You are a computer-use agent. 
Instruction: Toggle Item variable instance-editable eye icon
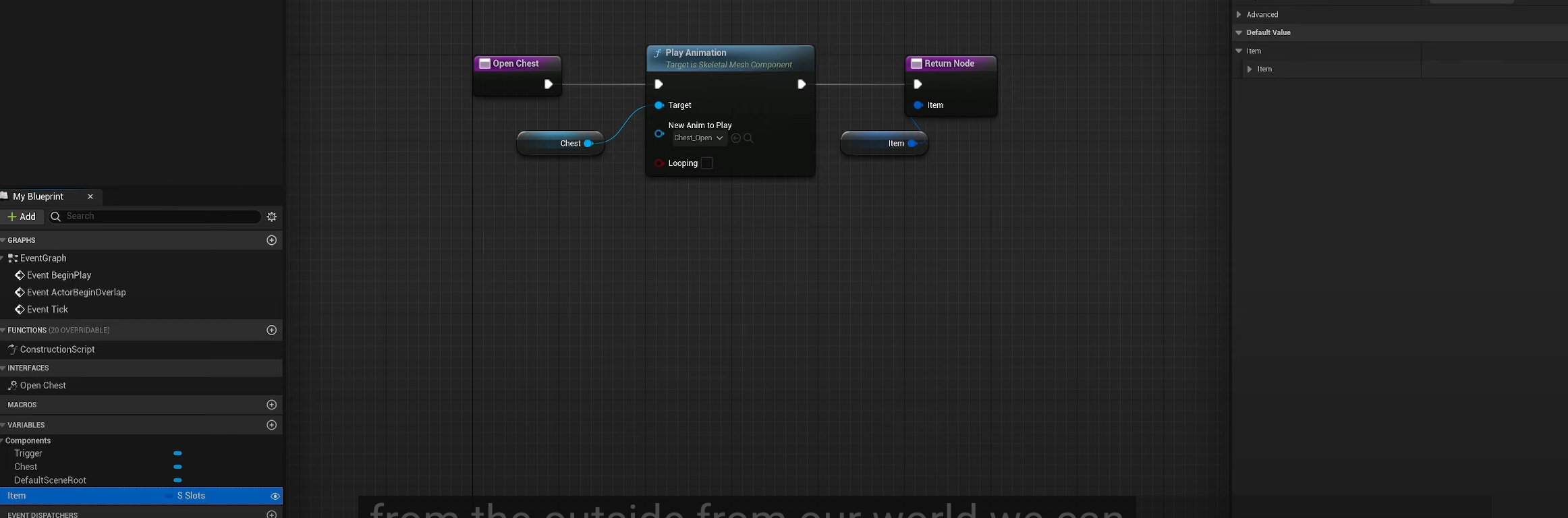275,496
